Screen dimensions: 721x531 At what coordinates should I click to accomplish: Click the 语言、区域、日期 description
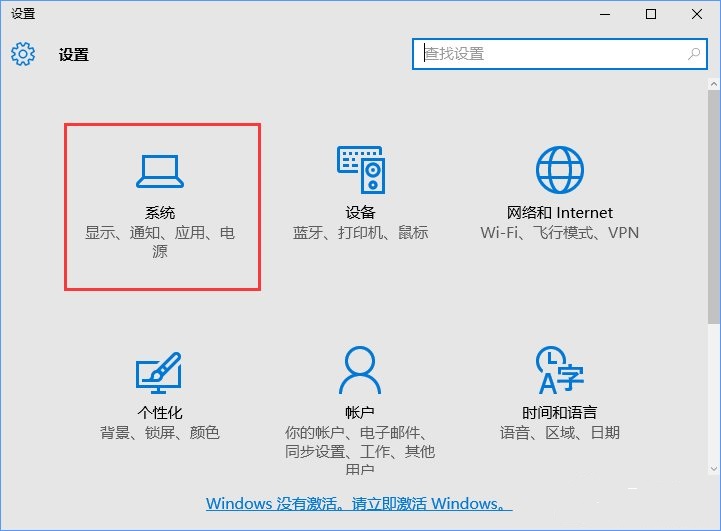(x=560, y=432)
